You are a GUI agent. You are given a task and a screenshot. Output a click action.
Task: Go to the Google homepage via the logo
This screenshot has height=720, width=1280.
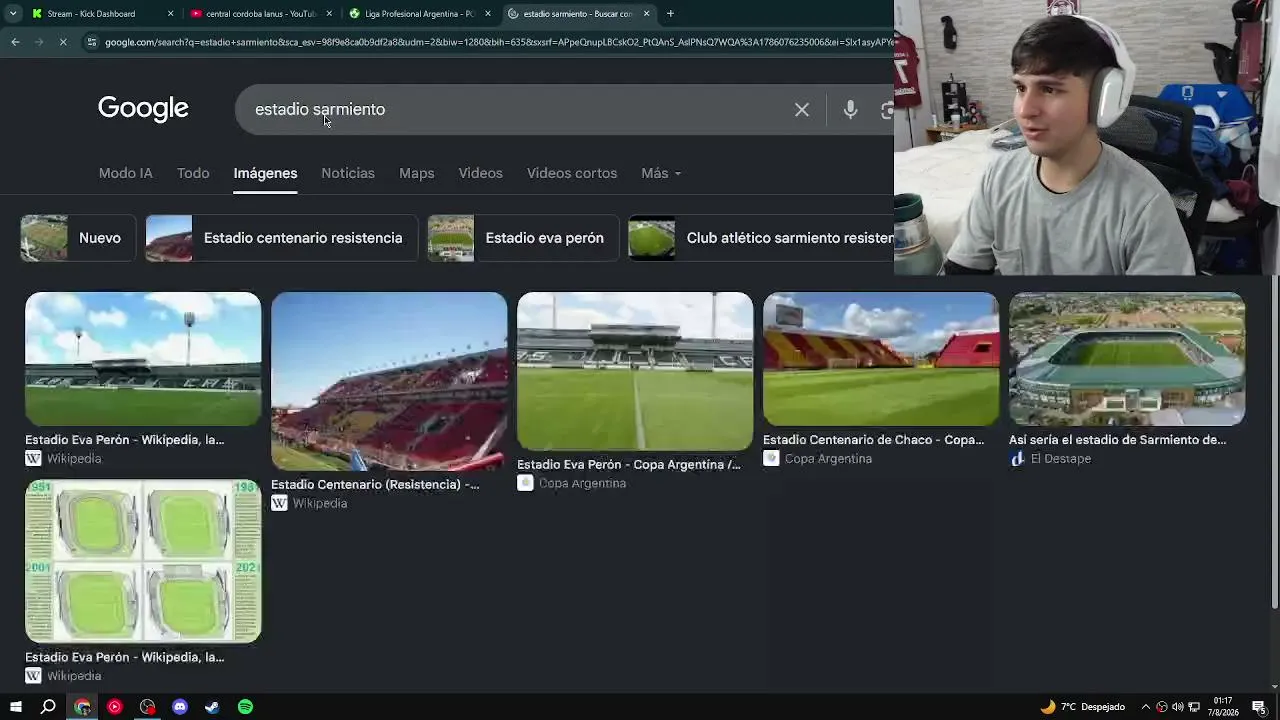click(143, 109)
